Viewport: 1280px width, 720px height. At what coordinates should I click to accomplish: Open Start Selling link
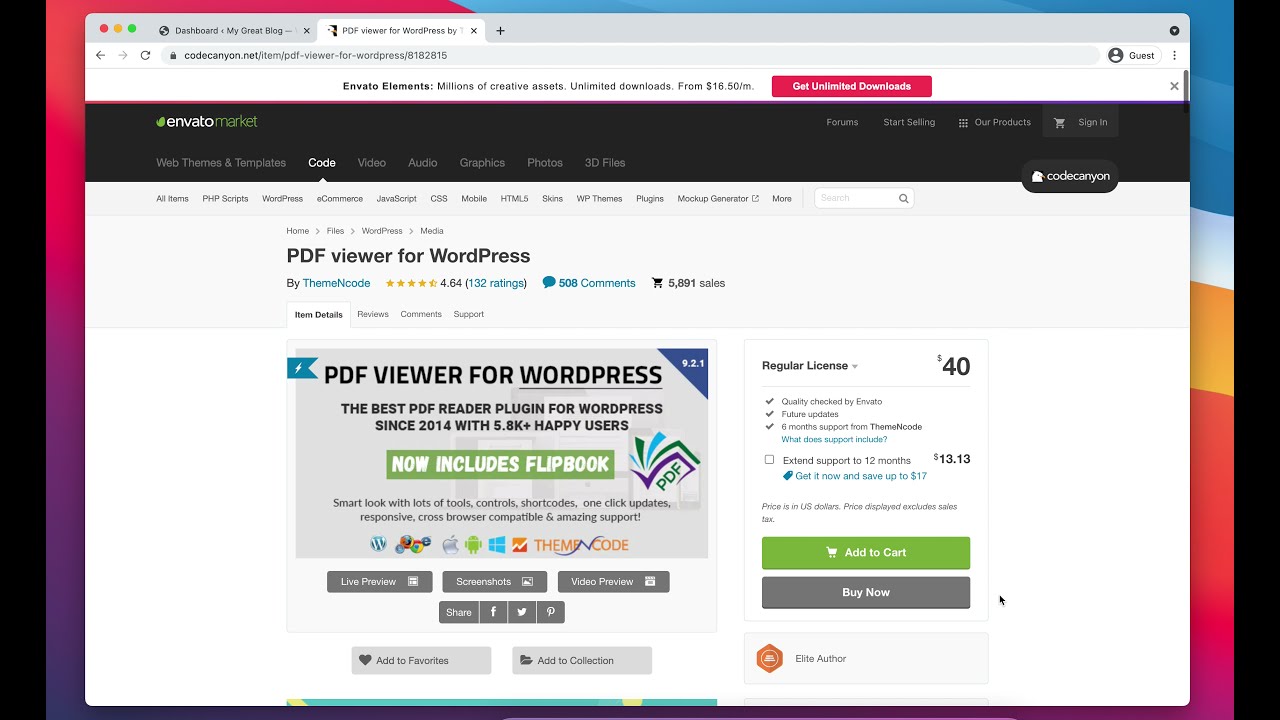[909, 122]
